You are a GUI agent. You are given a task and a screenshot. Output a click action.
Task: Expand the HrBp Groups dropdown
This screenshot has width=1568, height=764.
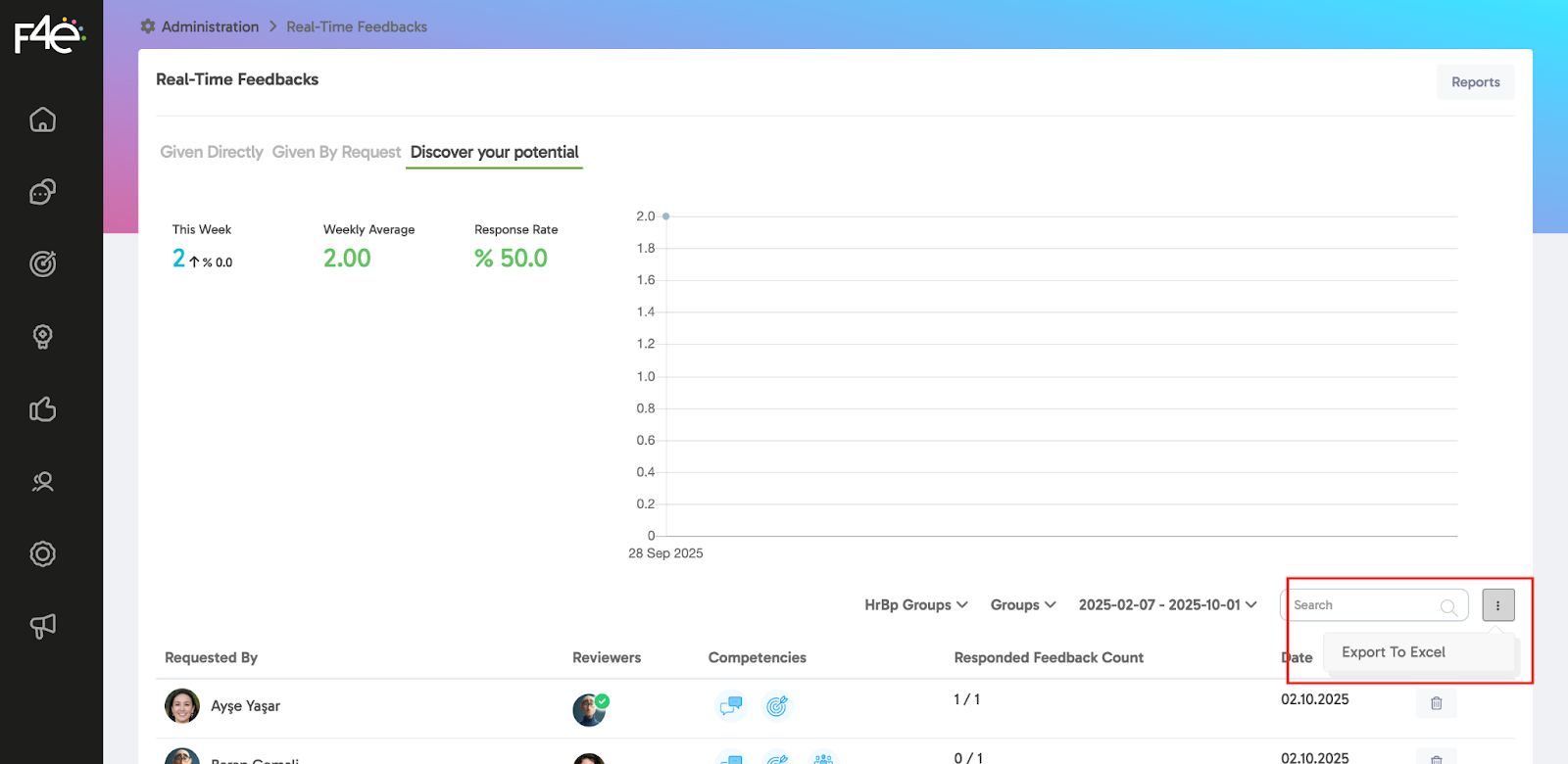[915, 605]
